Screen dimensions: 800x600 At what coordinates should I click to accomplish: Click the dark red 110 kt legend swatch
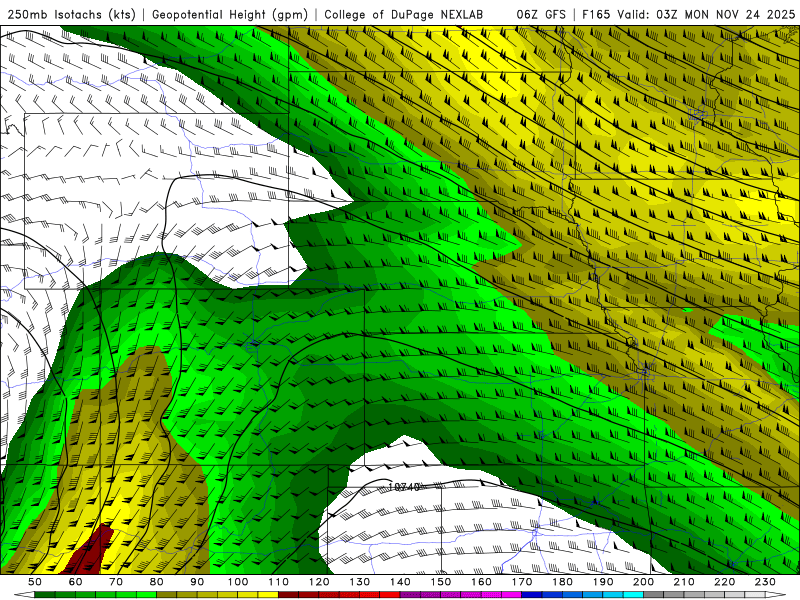pos(288,595)
